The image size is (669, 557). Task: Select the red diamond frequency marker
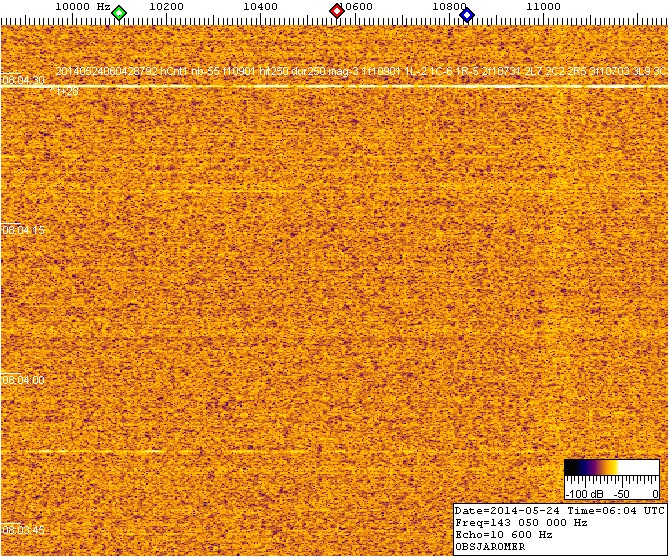[337, 12]
